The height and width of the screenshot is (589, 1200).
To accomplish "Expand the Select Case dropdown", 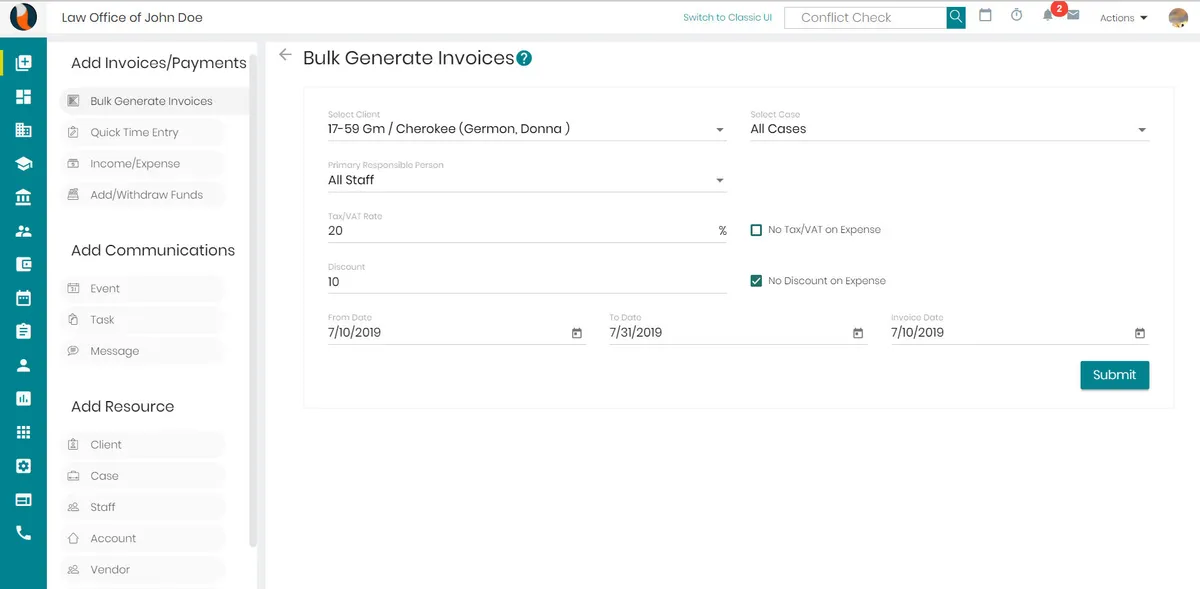I will tap(1142, 130).
